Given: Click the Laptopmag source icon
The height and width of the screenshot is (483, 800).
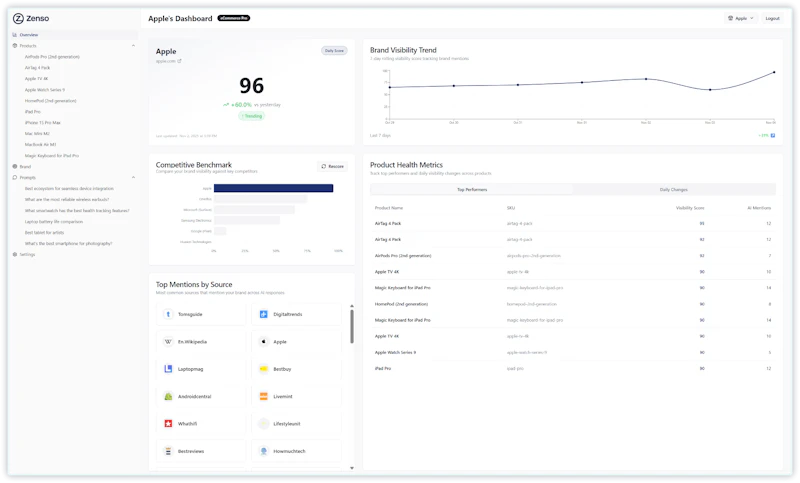Looking at the screenshot, I should click(168, 369).
